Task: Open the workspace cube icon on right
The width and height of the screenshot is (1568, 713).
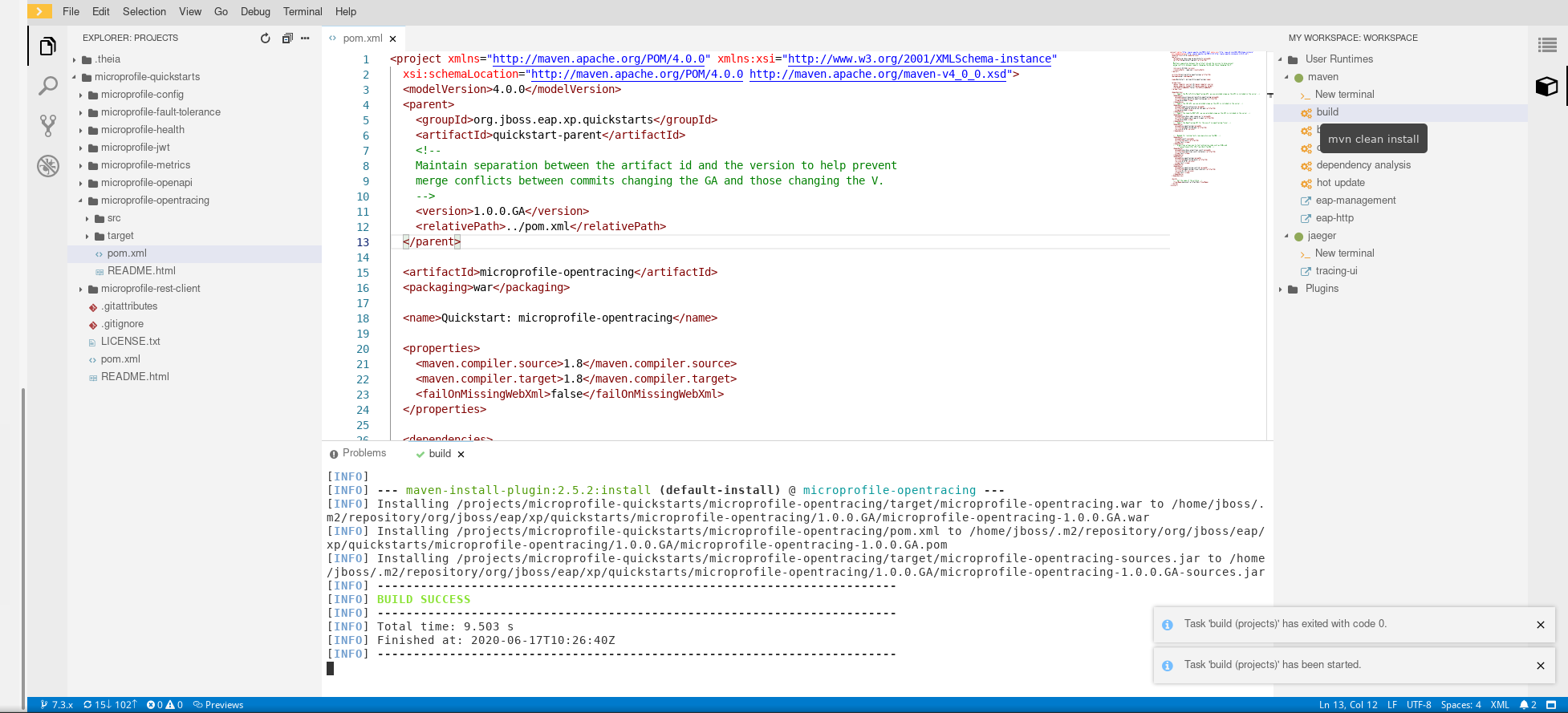Action: point(1546,86)
